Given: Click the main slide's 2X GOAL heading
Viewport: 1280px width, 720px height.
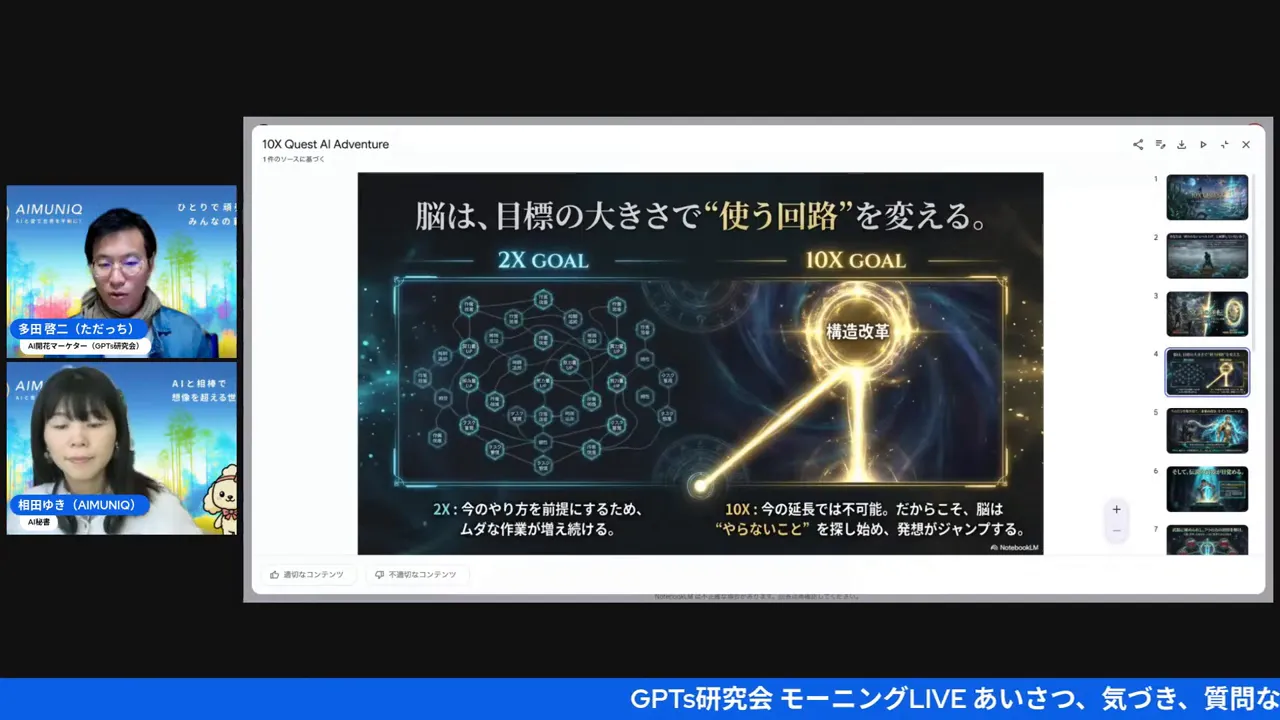Looking at the screenshot, I should 543,261.
